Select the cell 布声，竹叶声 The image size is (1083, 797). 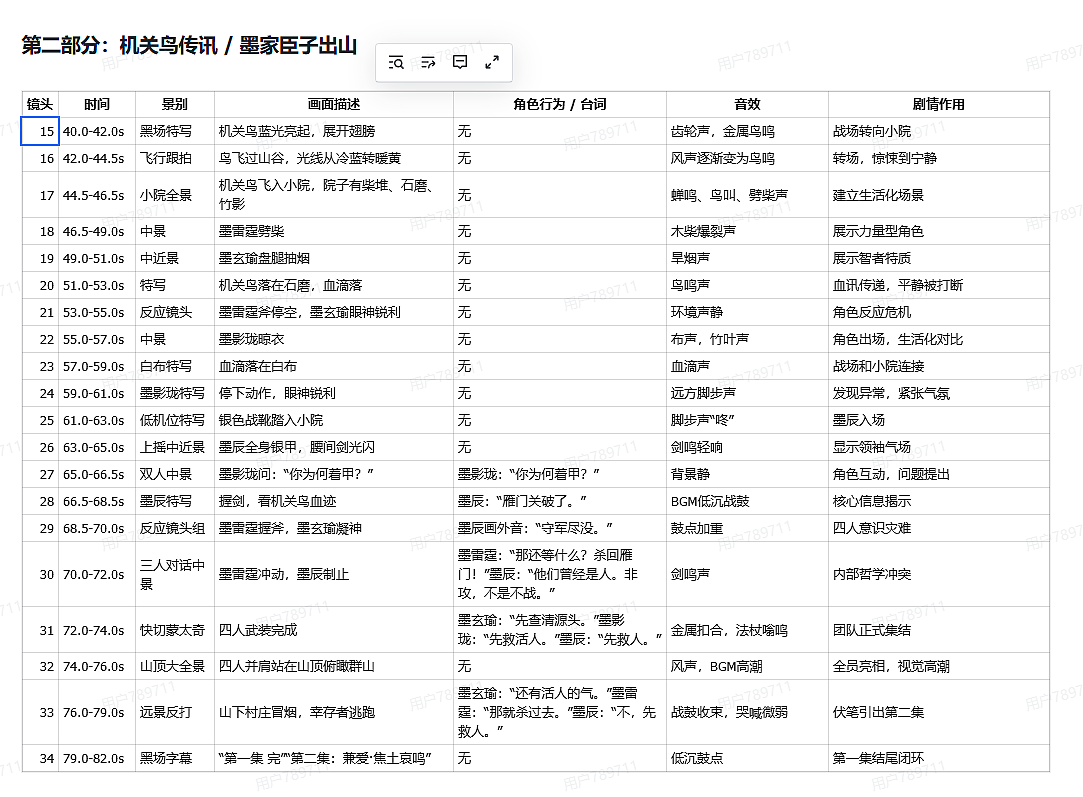point(747,339)
